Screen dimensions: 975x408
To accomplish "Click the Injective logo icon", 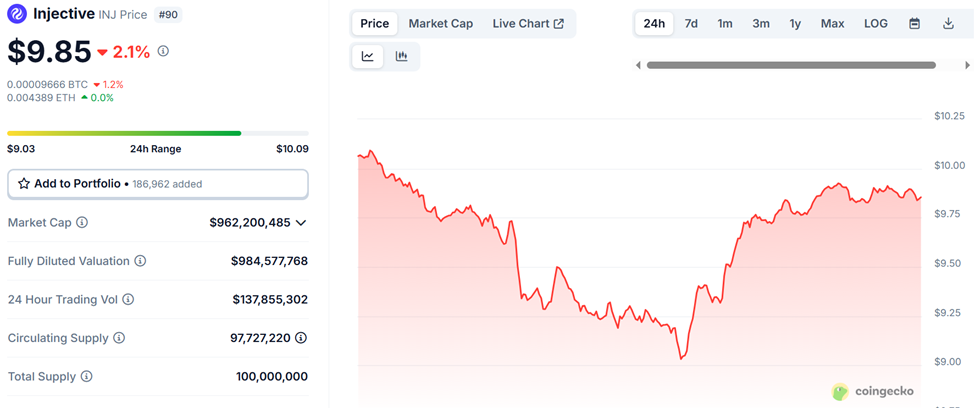I will (17, 13).
